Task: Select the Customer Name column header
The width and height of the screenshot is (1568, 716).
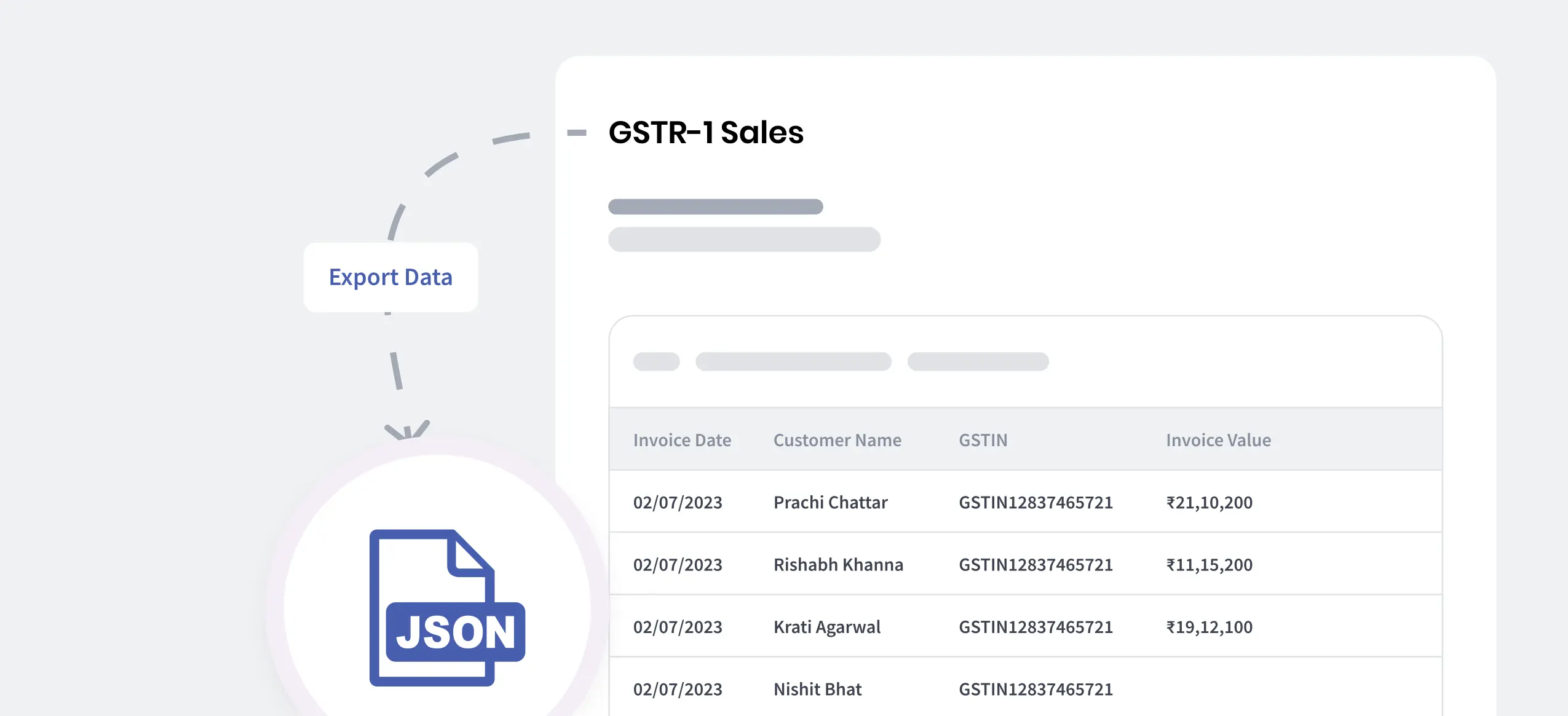Action: 837,440
